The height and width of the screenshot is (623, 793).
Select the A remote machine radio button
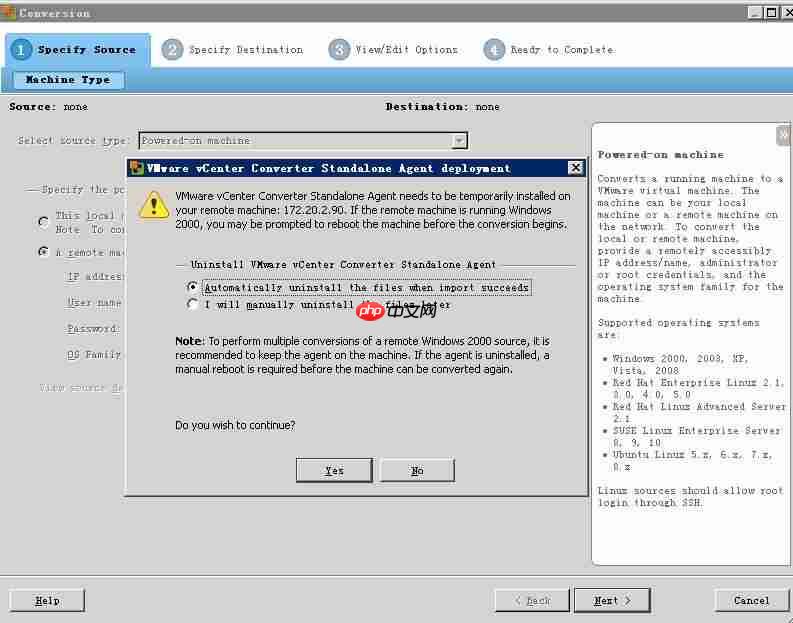[43, 252]
